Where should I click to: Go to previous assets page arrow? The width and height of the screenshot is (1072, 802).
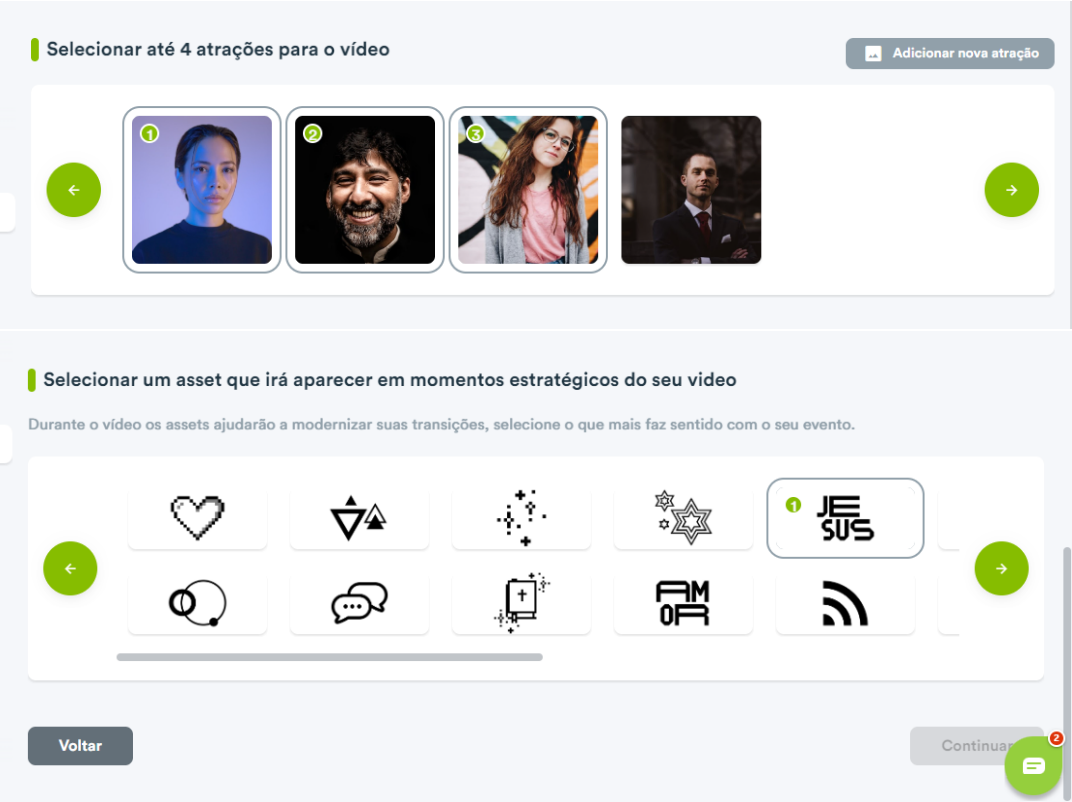coord(70,568)
